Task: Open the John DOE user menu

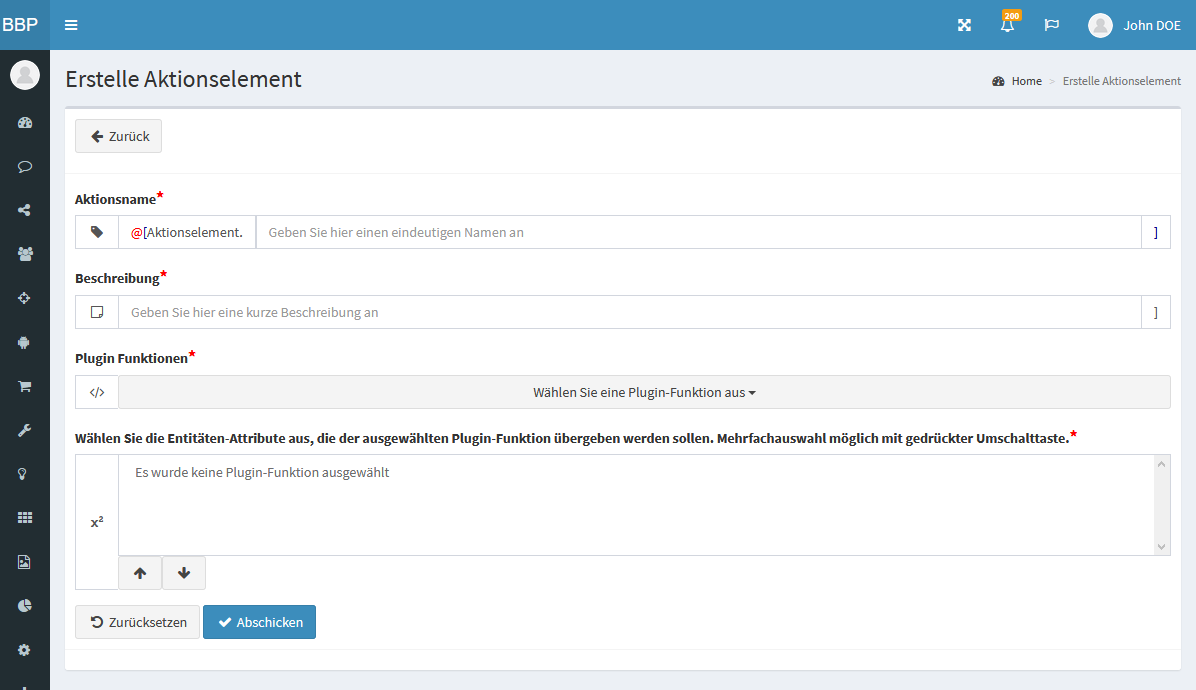Action: [1135, 25]
